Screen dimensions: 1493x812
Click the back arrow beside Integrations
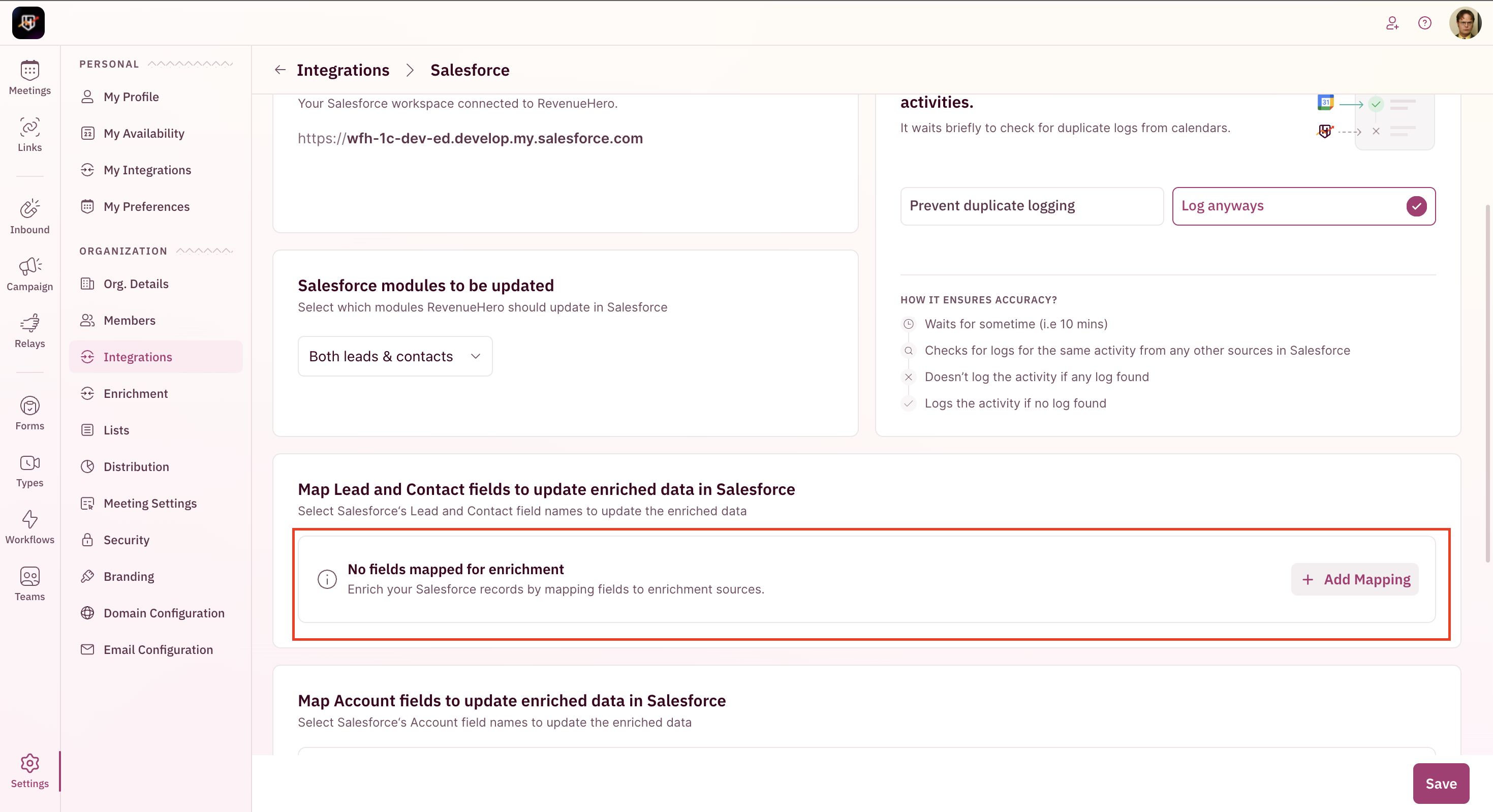(x=280, y=70)
